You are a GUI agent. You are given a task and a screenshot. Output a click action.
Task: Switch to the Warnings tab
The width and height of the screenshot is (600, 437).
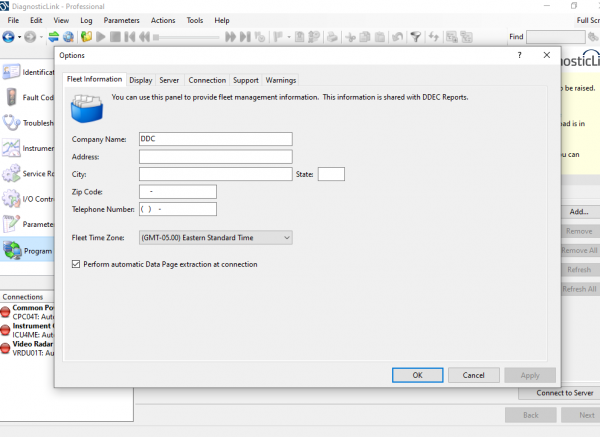[281, 80]
